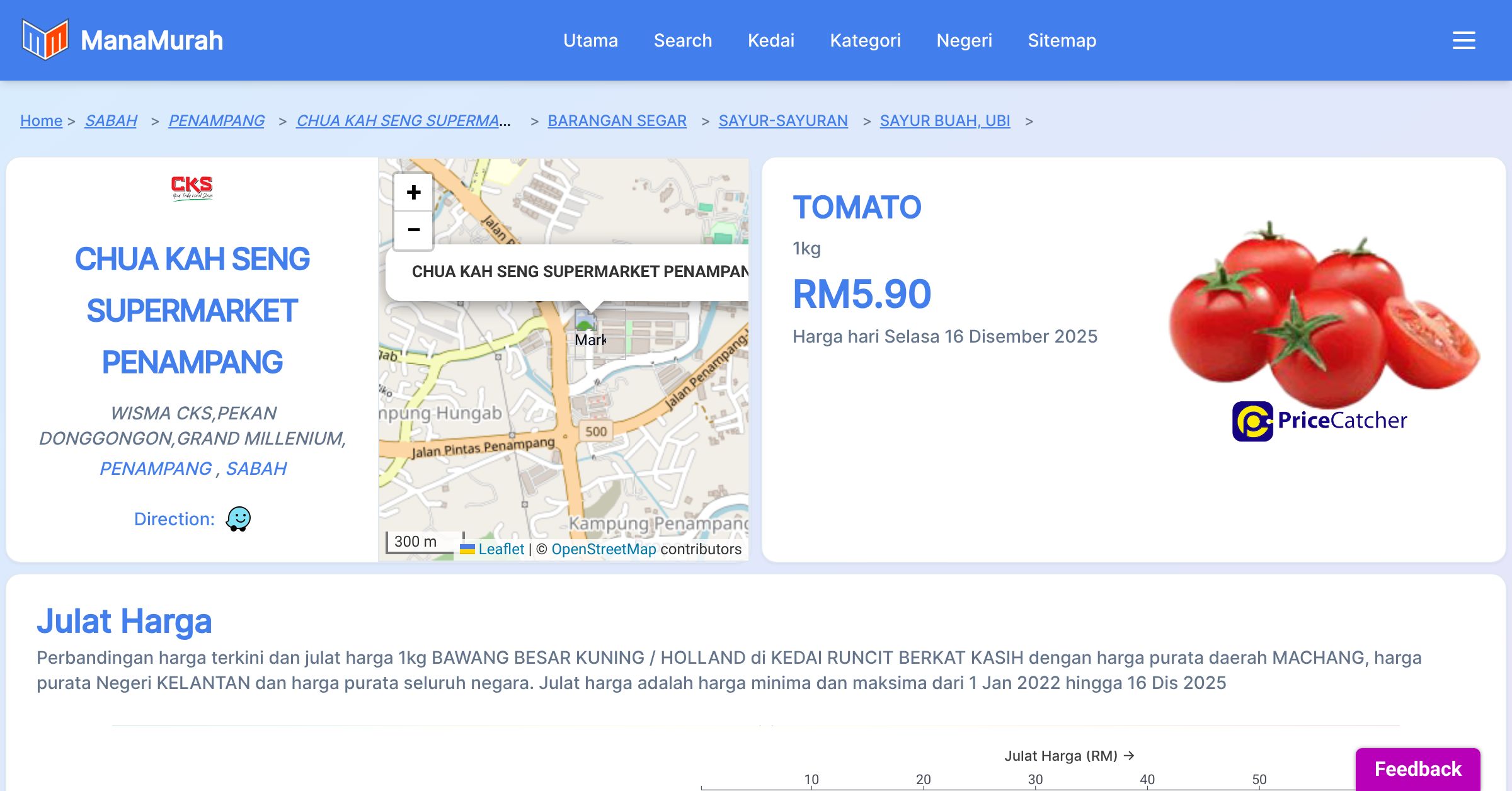Open the hamburger menu
This screenshot has height=791, width=1512.
coord(1463,40)
